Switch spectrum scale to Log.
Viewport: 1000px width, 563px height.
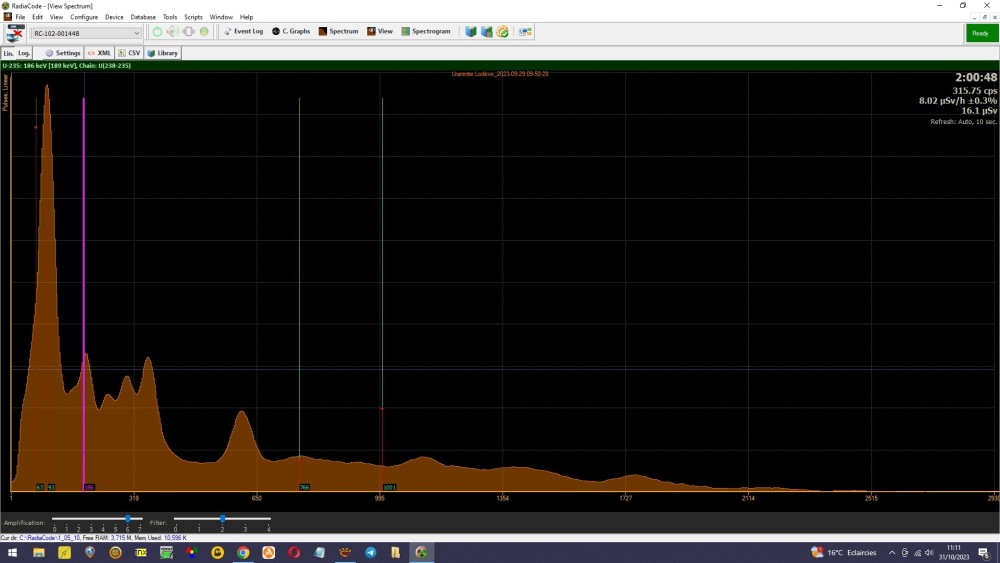click(x=25, y=53)
